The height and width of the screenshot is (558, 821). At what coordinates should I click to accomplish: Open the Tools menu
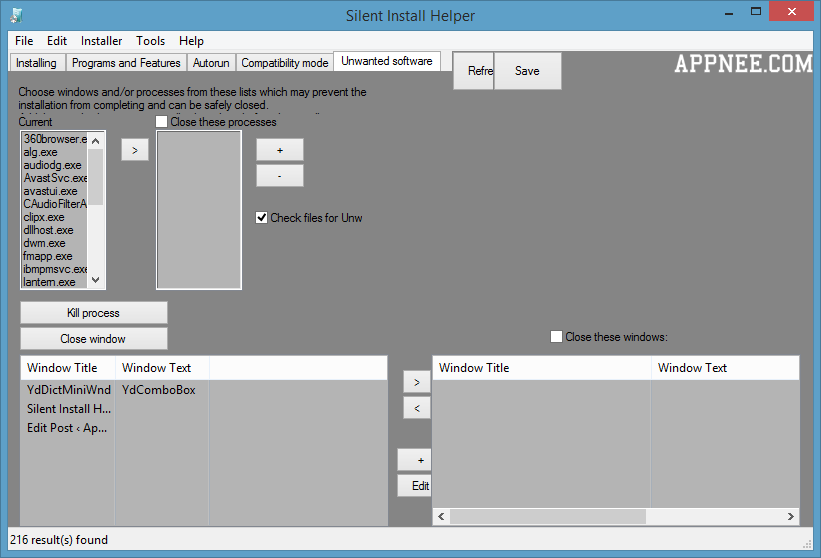(151, 41)
